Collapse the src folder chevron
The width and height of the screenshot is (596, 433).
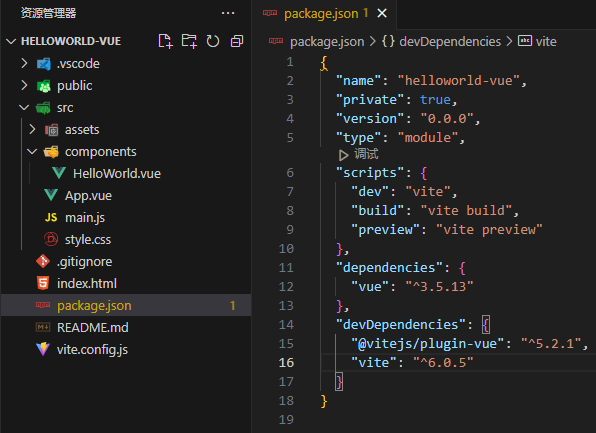click(24, 108)
